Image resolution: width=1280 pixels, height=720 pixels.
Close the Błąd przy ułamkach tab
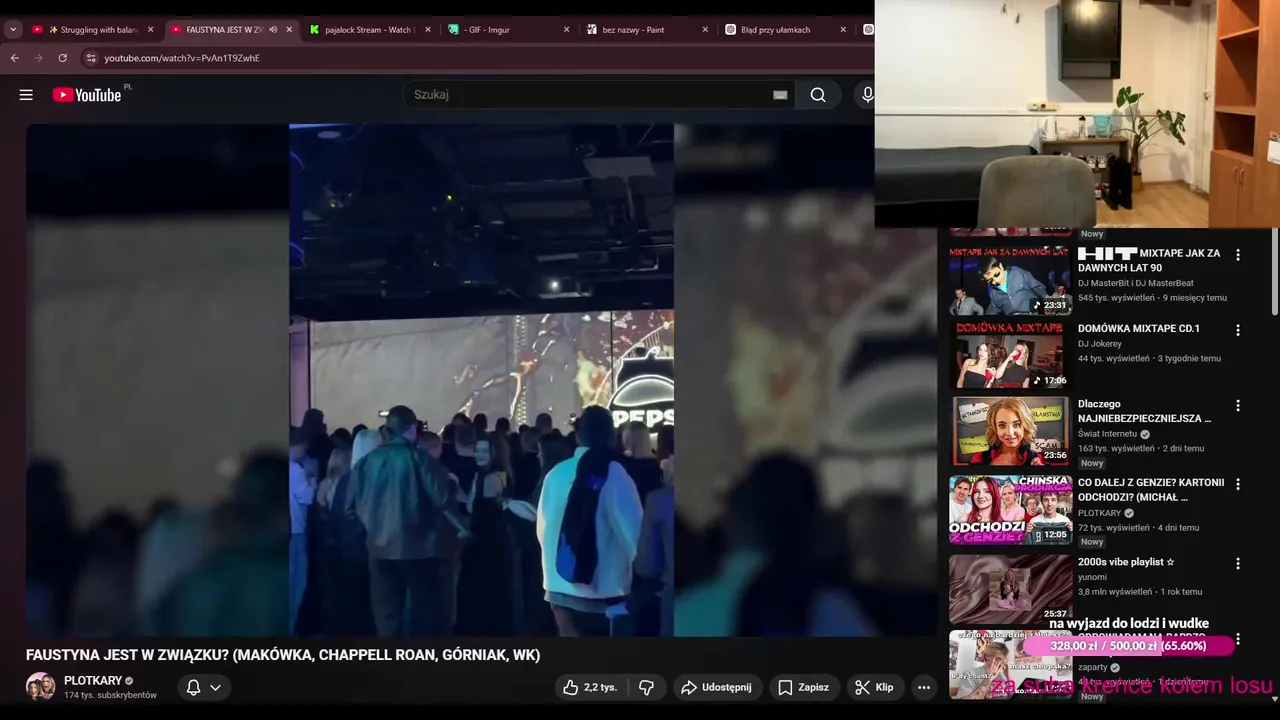tap(842, 30)
